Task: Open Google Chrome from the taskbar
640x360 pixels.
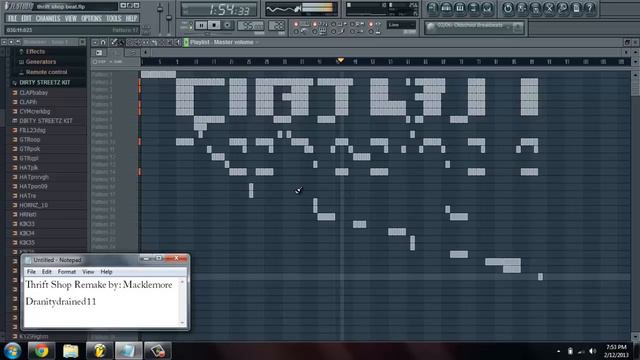Action: pyautogui.click(x=41, y=351)
